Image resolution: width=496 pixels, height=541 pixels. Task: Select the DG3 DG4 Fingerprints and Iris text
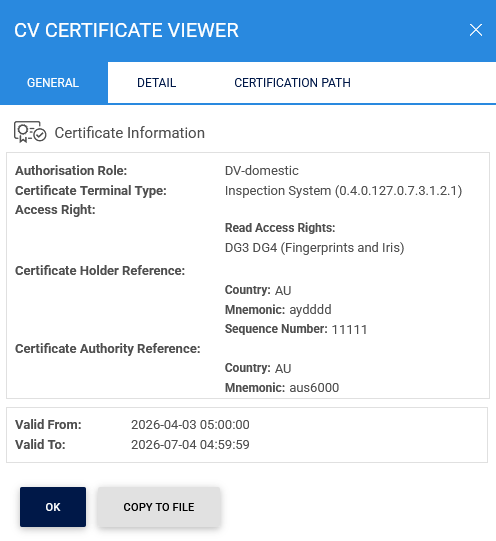tap(315, 248)
